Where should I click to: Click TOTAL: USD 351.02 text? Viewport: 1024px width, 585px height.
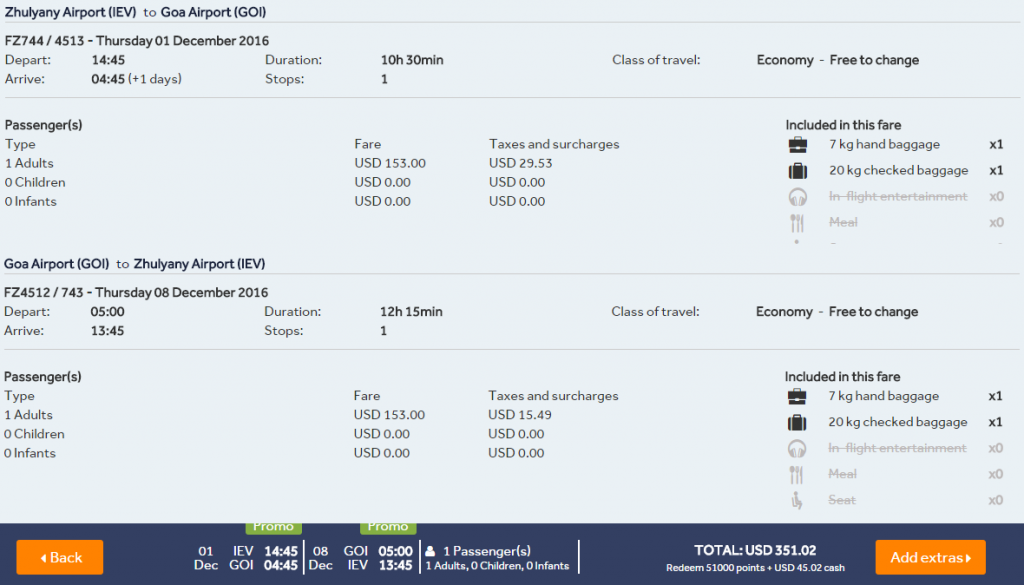click(755, 550)
